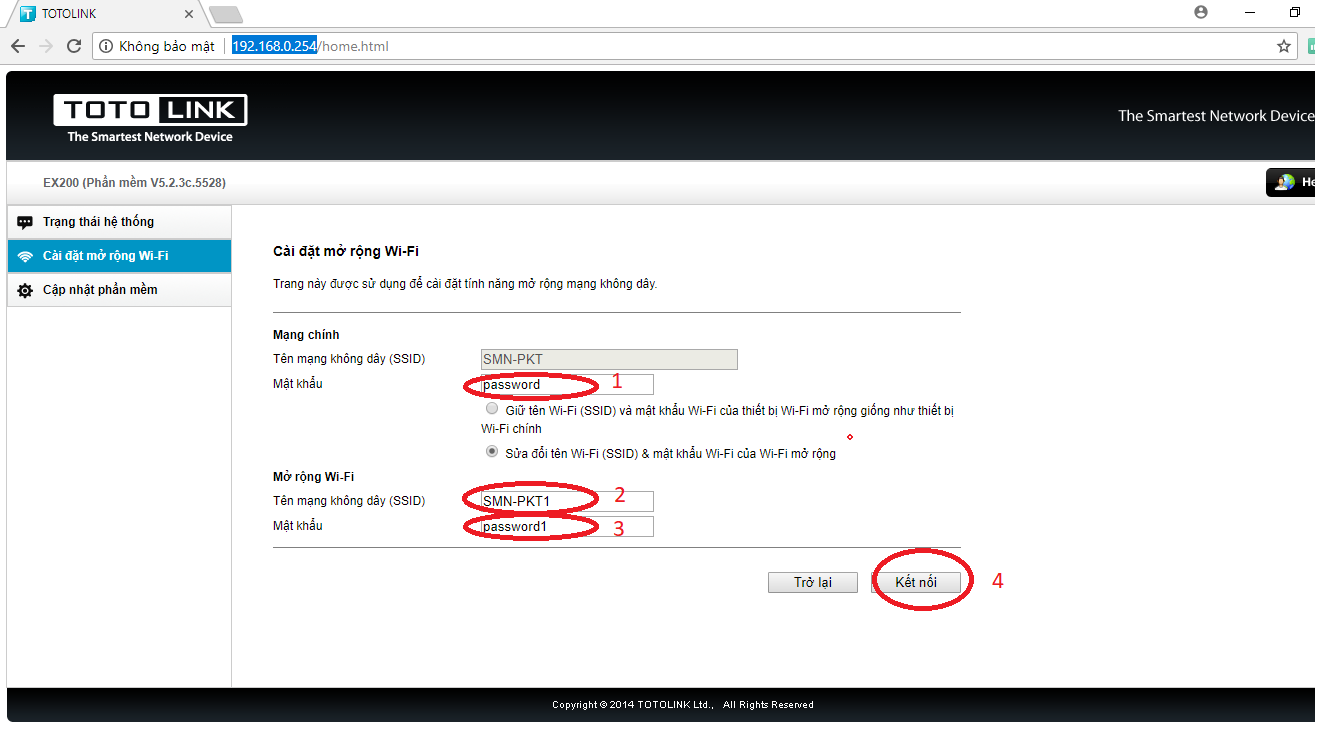
Task: Open Chrome profile account icon
Action: pyautogui.click(x=1201, y=12)
